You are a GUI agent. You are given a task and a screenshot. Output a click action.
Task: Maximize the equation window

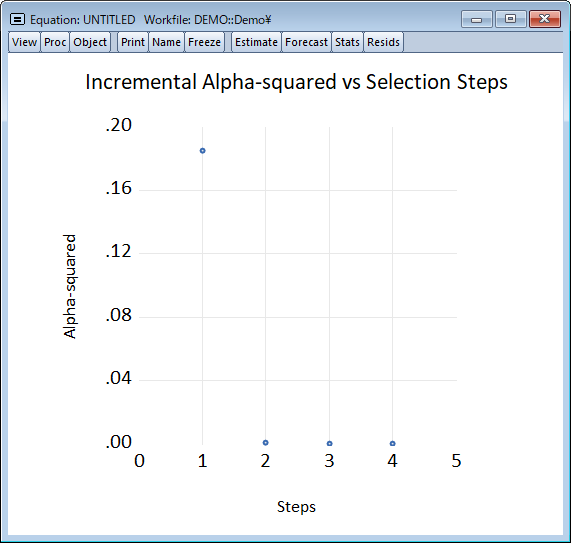[511, 19]
